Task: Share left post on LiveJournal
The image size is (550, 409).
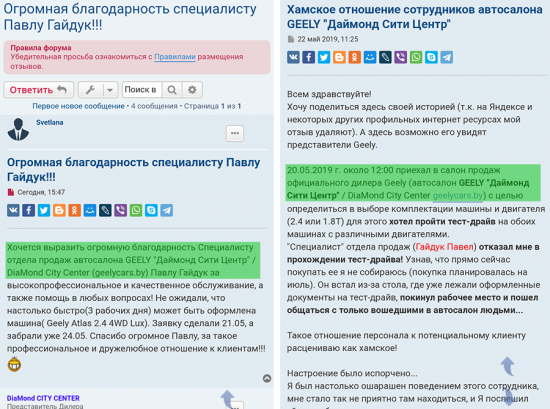Action: point(105,210)
